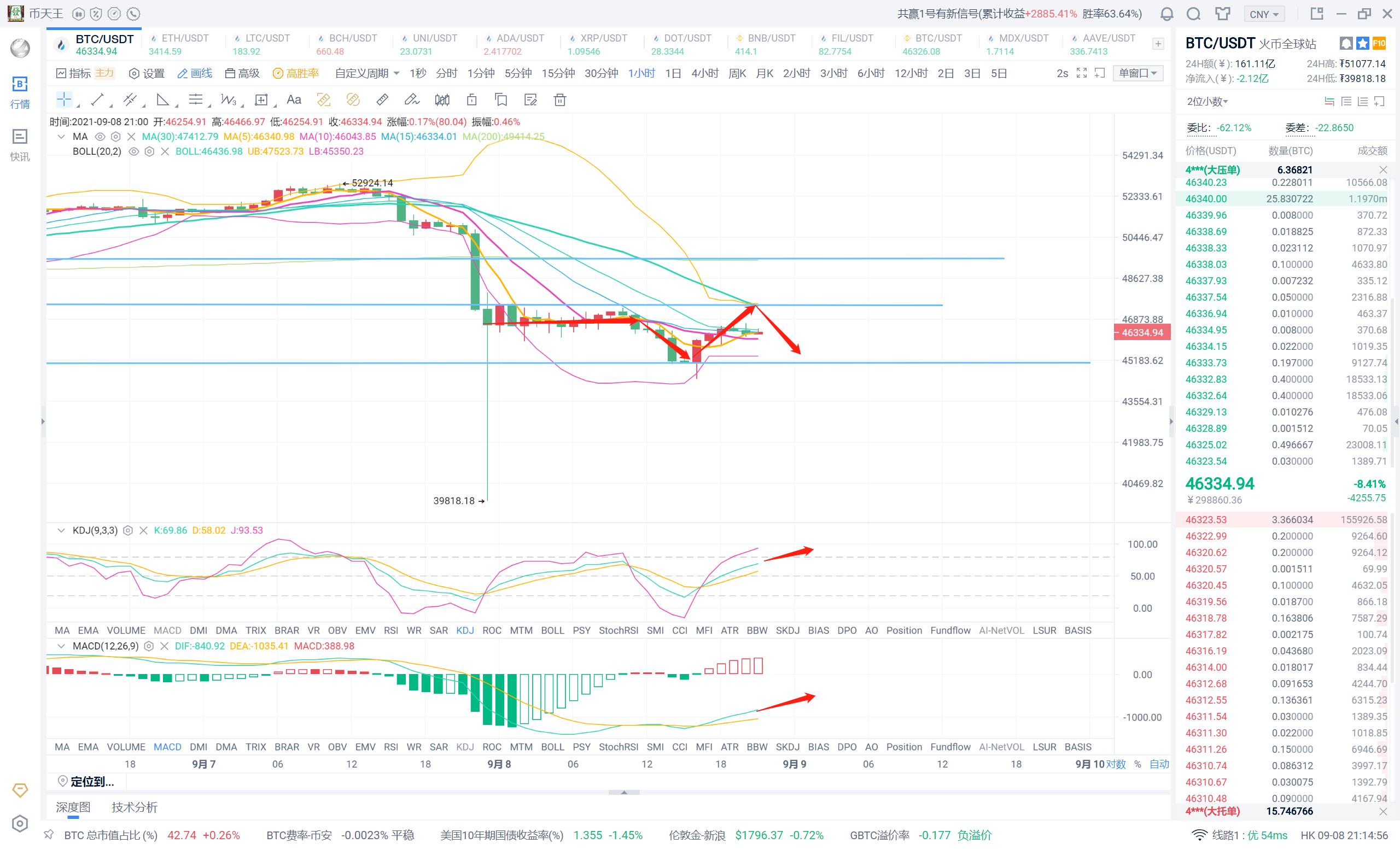Switch to the ETH/USDT tab
This screenshot has height=849, width=1400.
[x=180, y=44]
